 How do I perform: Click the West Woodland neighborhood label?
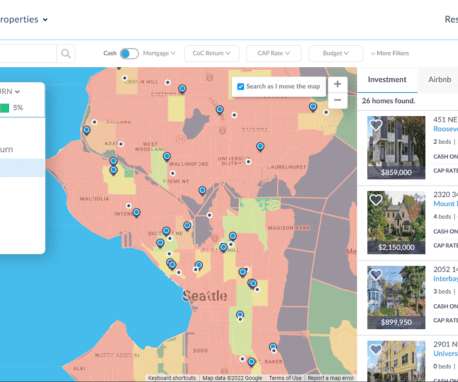click(150, 146)
